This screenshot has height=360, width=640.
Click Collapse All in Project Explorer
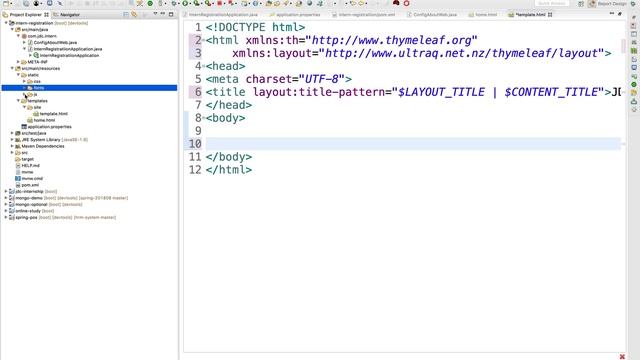126,14
